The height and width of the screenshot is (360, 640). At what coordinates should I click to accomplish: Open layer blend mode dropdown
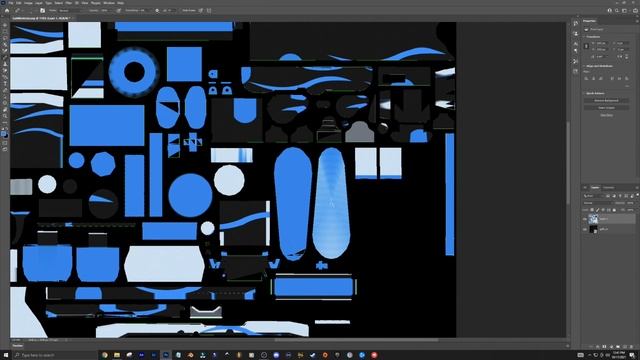pyautogui.click(x=597, y=203)
